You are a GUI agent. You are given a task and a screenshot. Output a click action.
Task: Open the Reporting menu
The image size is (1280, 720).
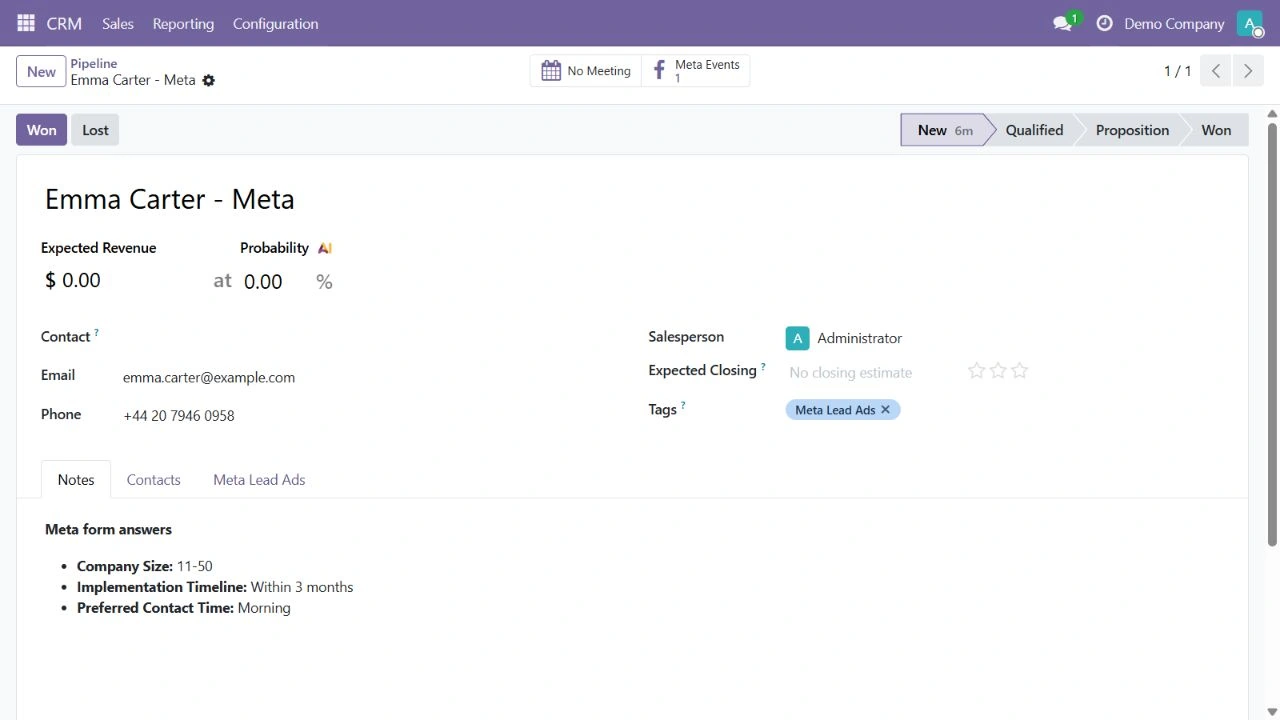pyautogui.click(x=183, y=23)
